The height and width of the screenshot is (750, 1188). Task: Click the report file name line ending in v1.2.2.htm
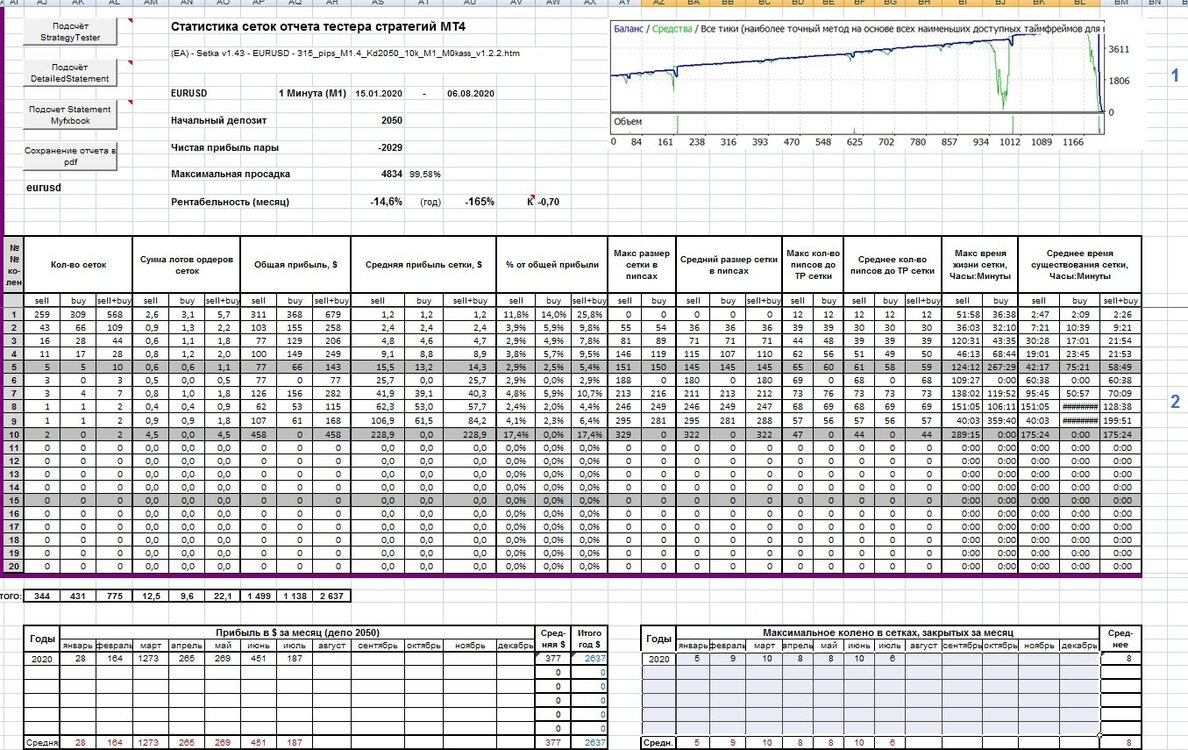(x=345, y=54)
